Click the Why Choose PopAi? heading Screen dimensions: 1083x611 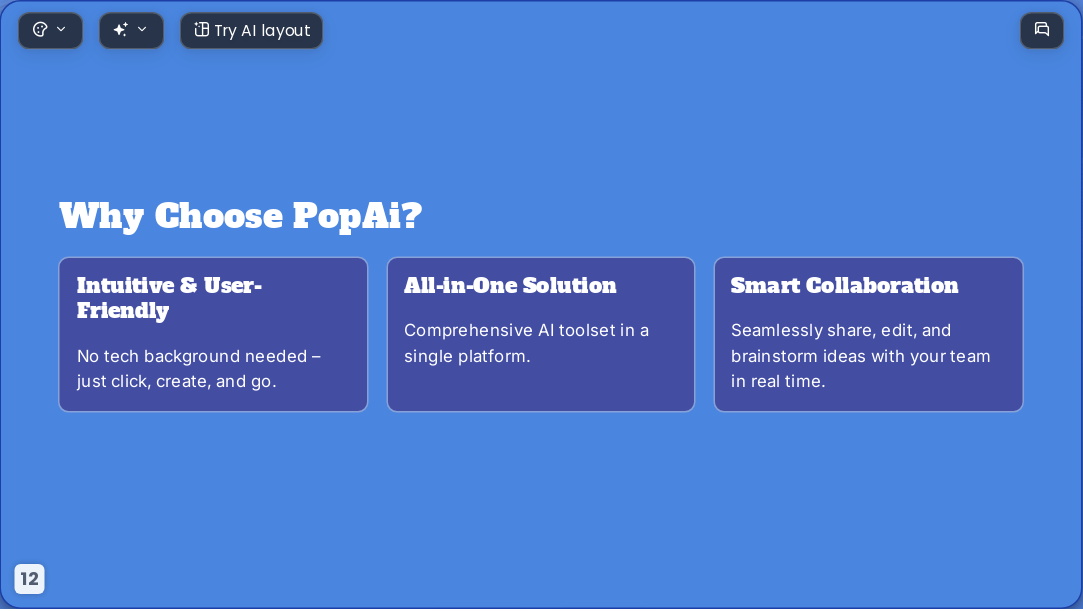click(x=240, y=216)
